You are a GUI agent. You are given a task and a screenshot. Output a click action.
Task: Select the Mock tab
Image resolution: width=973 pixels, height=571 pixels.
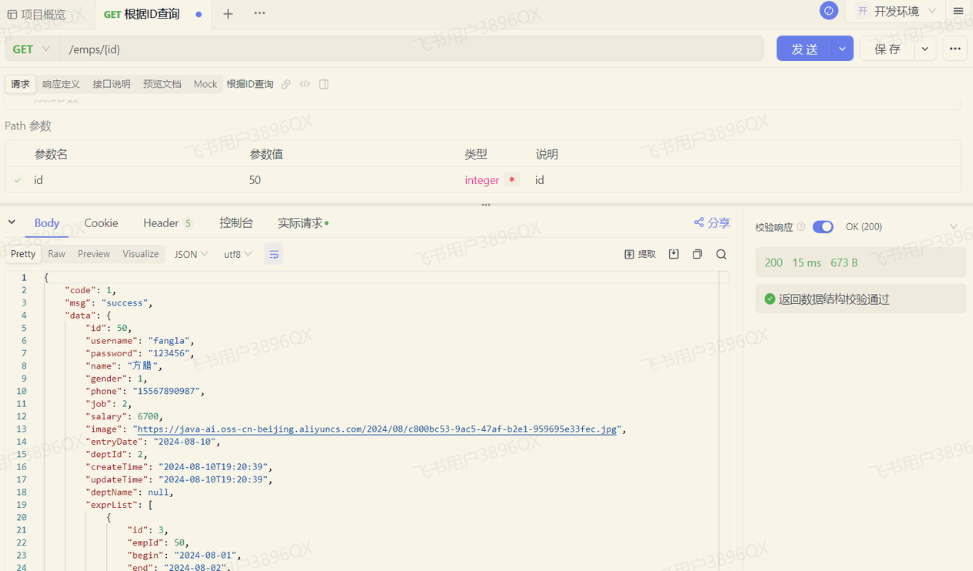(205, 84)
